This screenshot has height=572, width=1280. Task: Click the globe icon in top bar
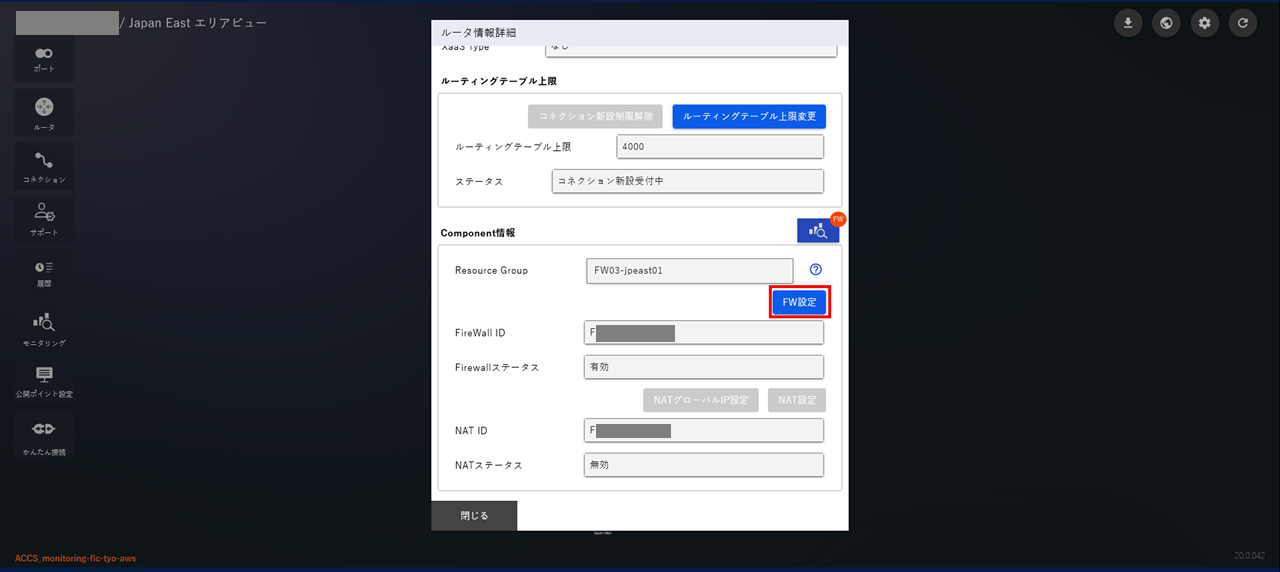pos(1166,23)
